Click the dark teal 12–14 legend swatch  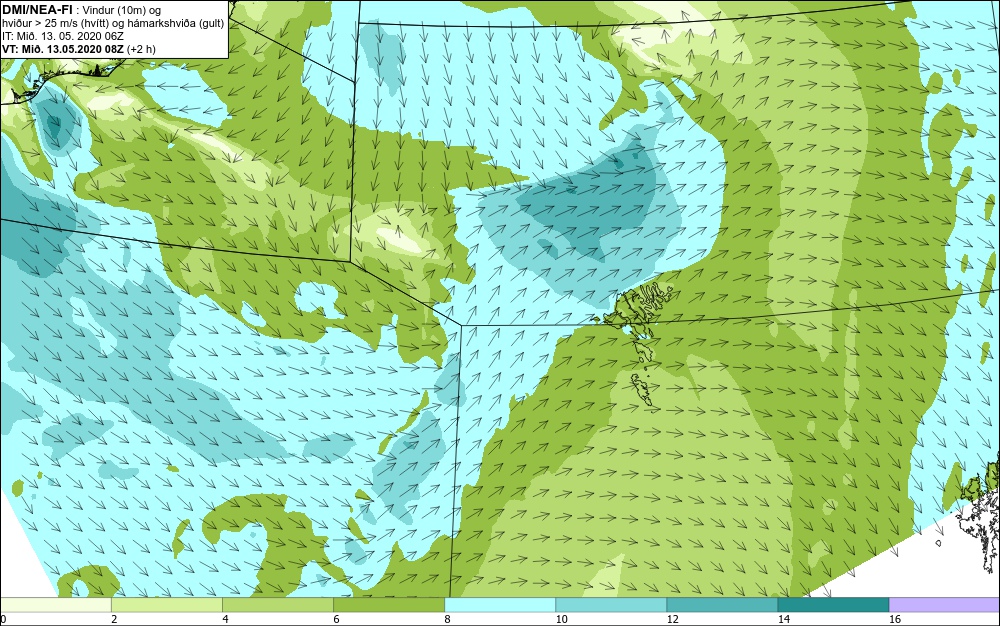pos(722,604)
